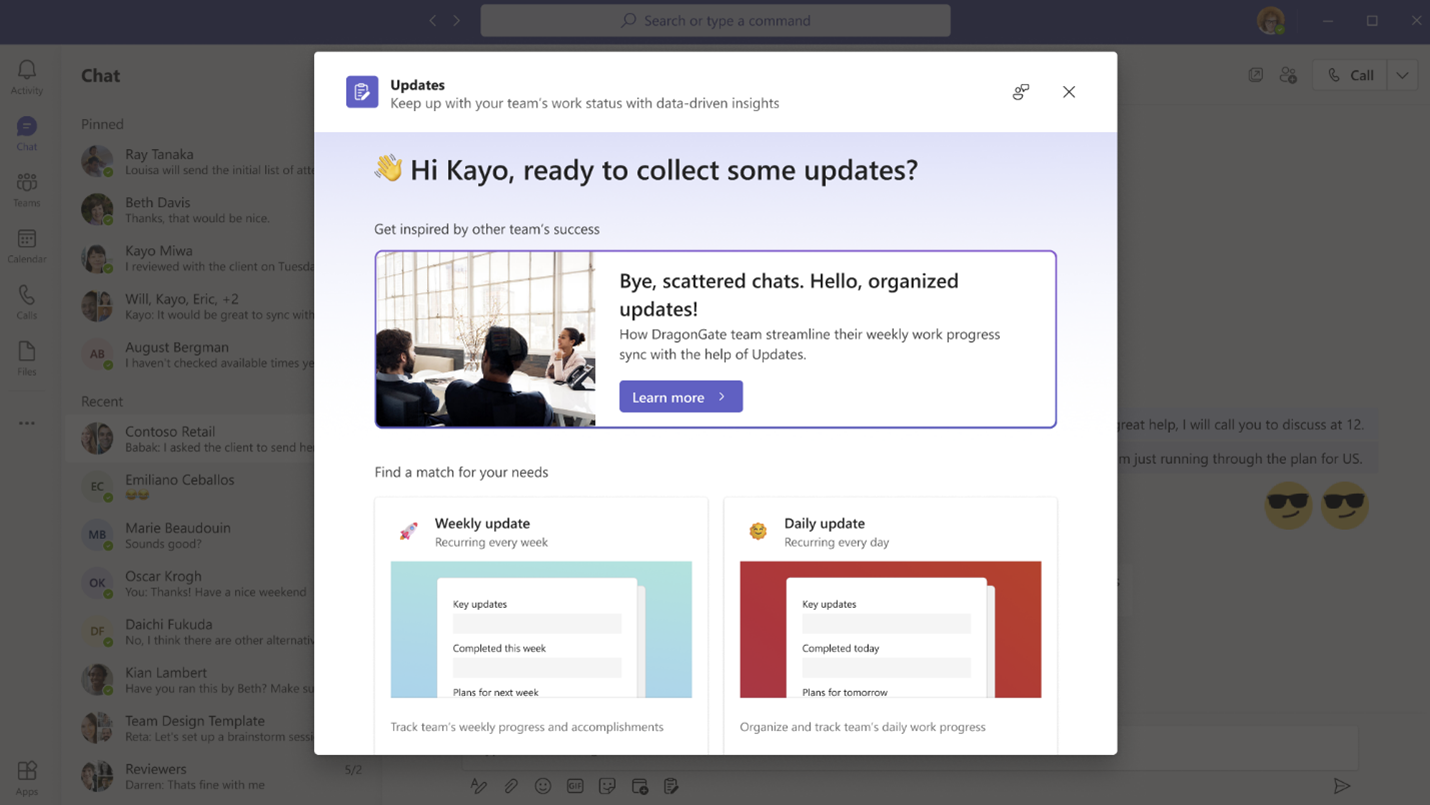Click Learn more about the DragonGate story
This screenshot has height=805, width=1430.
click(680, 396)
